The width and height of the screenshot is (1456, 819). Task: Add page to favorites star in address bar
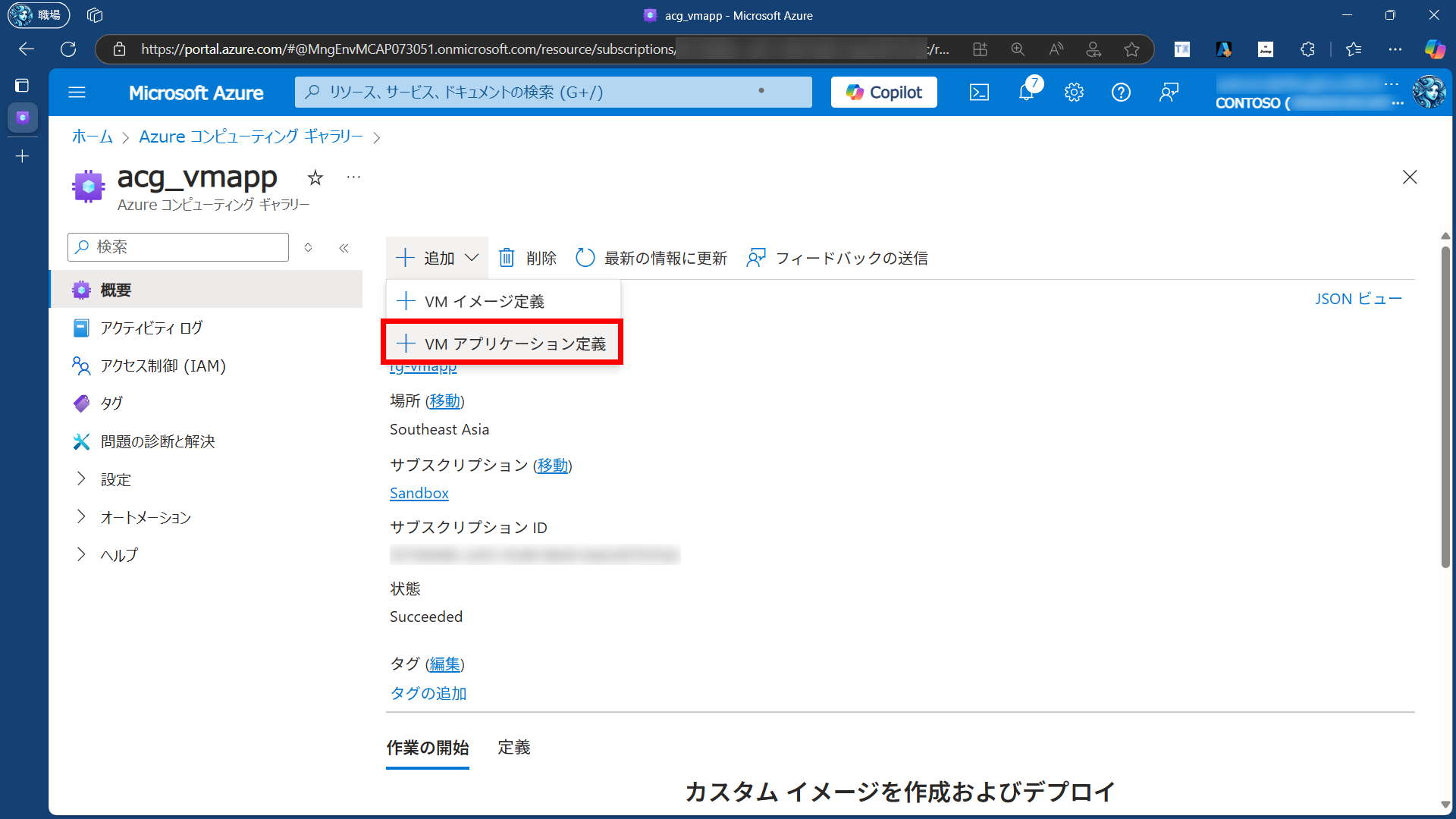click(x=1131, y=49)
